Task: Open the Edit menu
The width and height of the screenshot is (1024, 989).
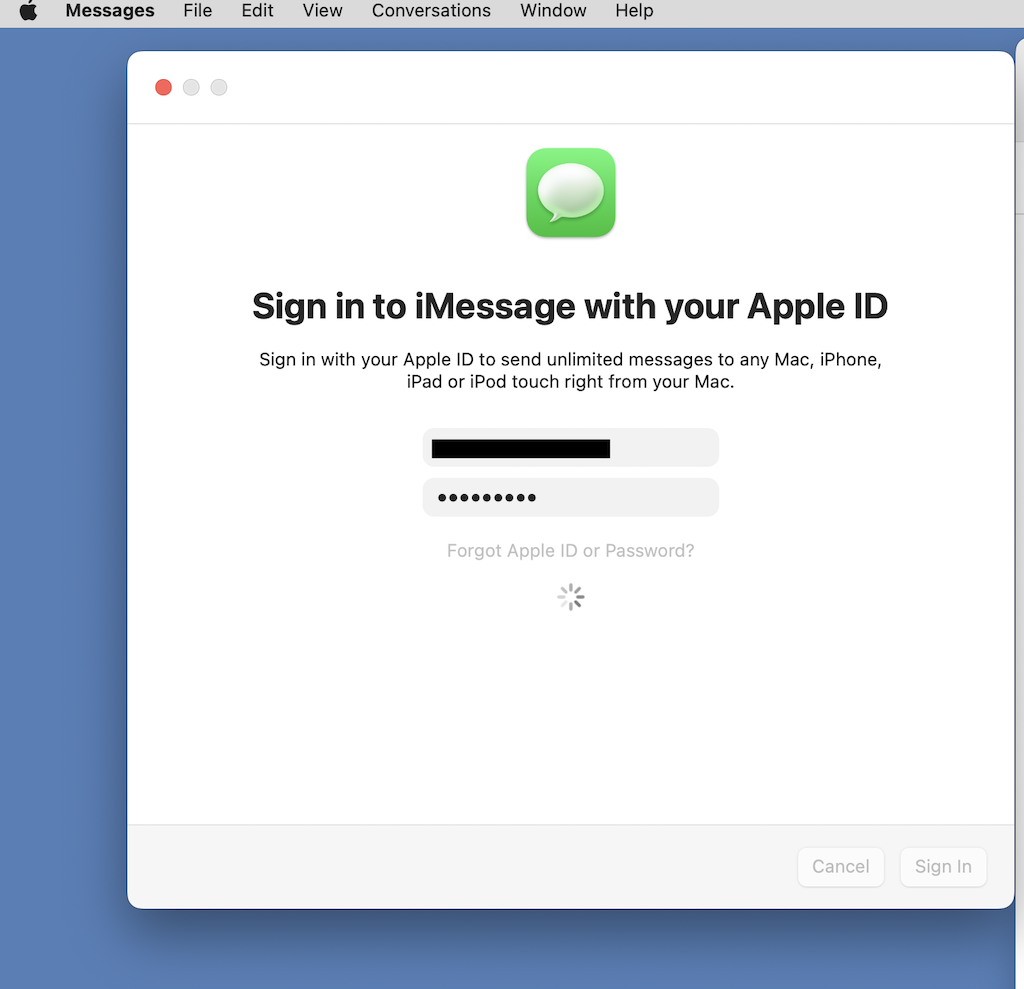Action: coord(257,10)
